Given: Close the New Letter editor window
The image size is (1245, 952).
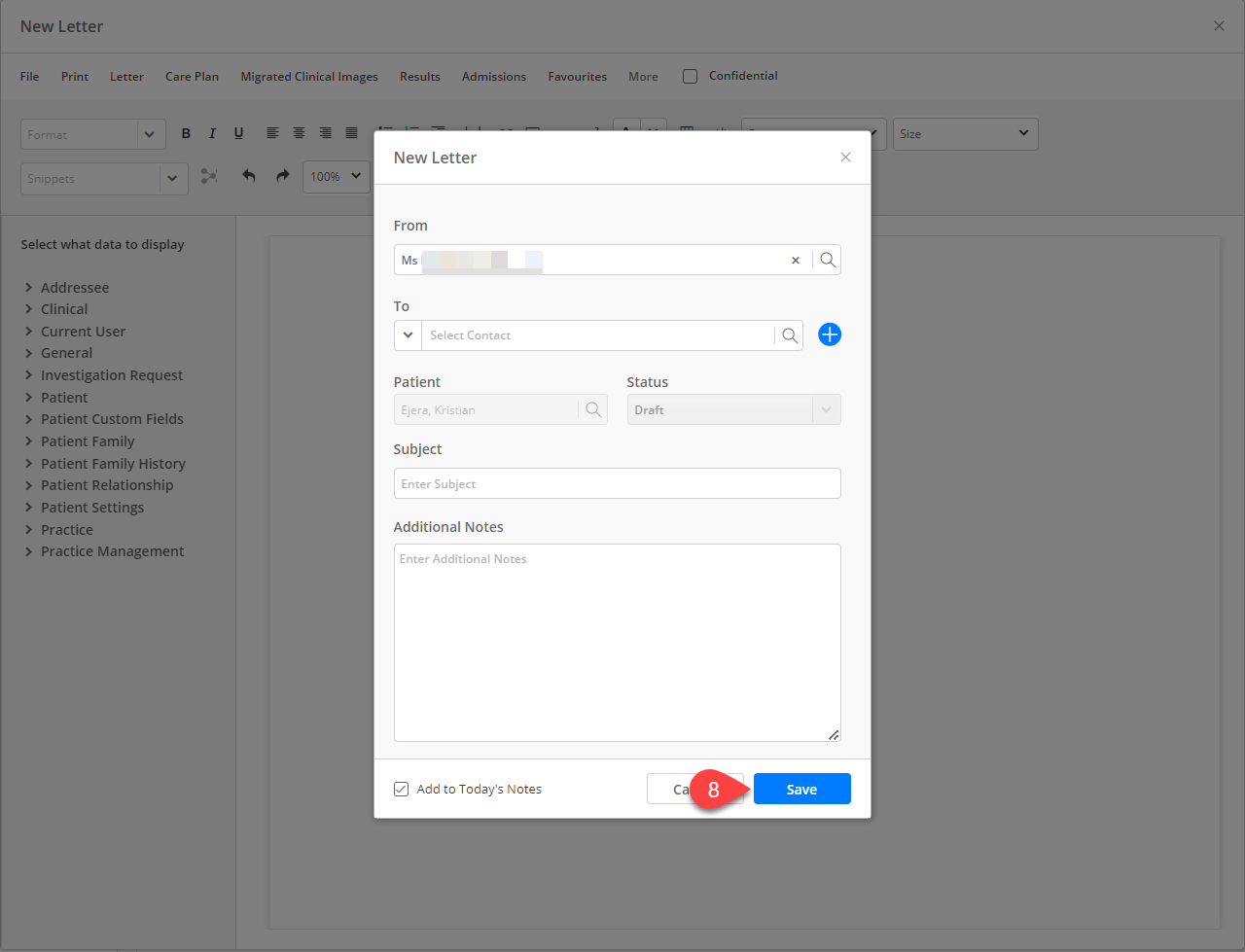Looking at the screenshot, I should (x=1219, y=26).
